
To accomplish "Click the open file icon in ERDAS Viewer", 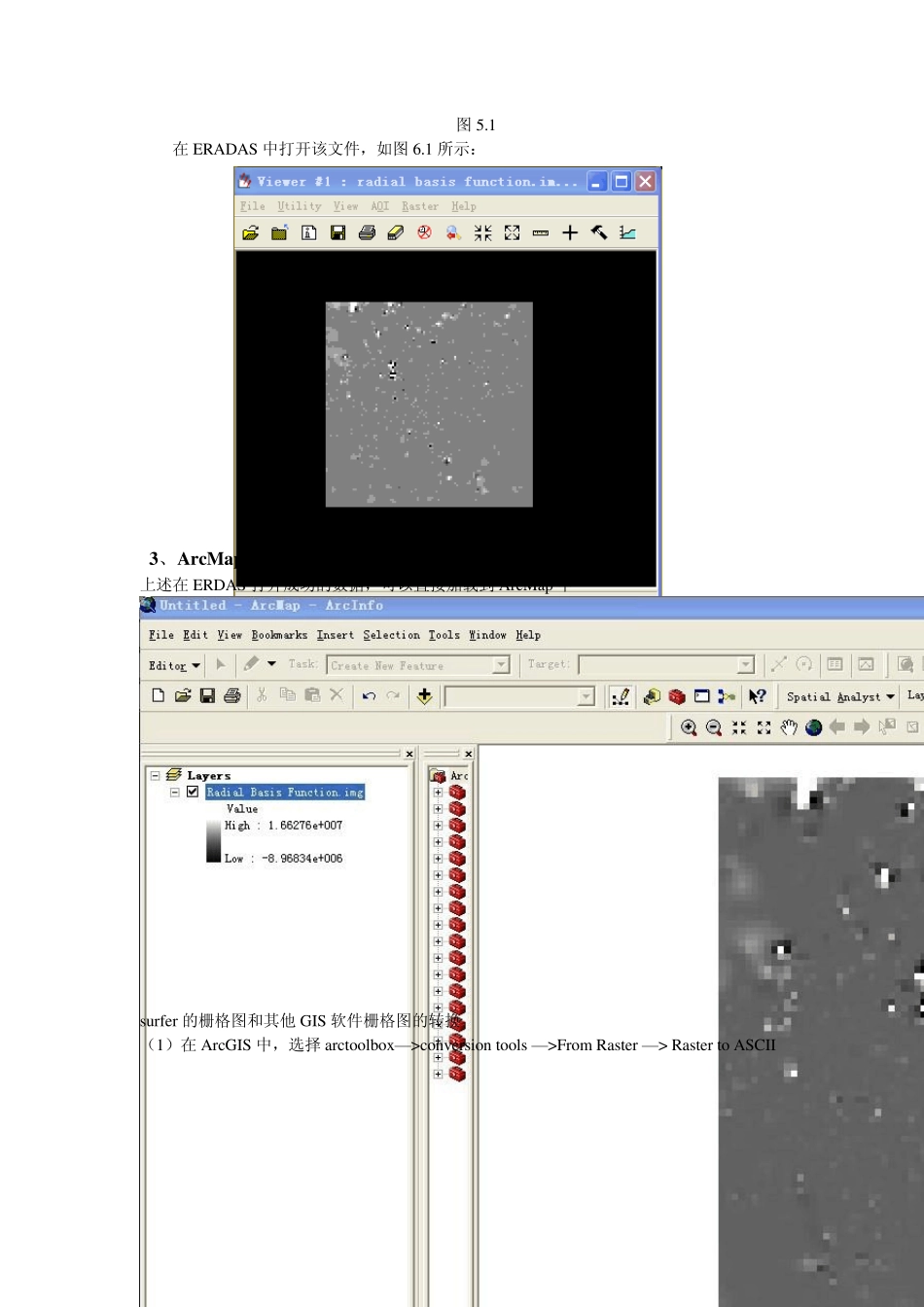I will coord(251,233).
